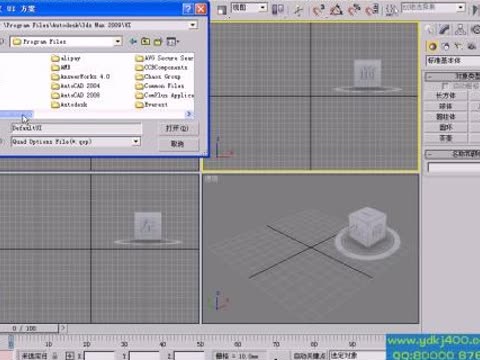
Task: Click the time slider next-frame arrow
Action: (x=63, y=328)
